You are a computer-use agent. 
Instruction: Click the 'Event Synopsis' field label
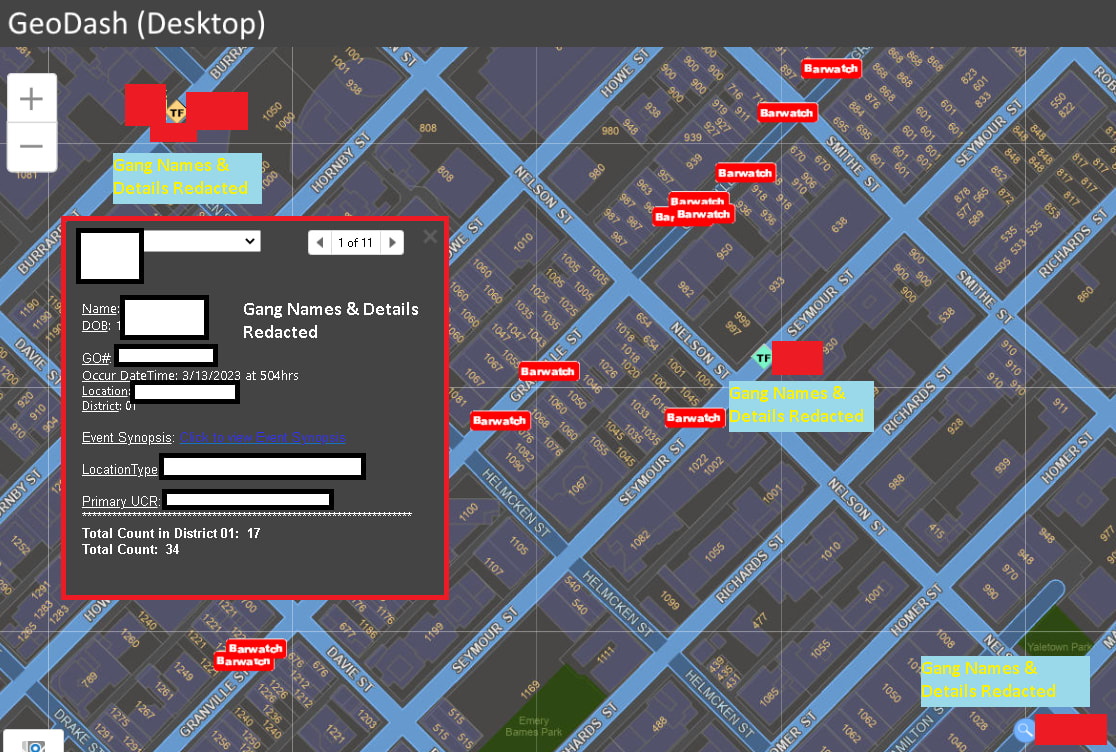coord(127,438)
